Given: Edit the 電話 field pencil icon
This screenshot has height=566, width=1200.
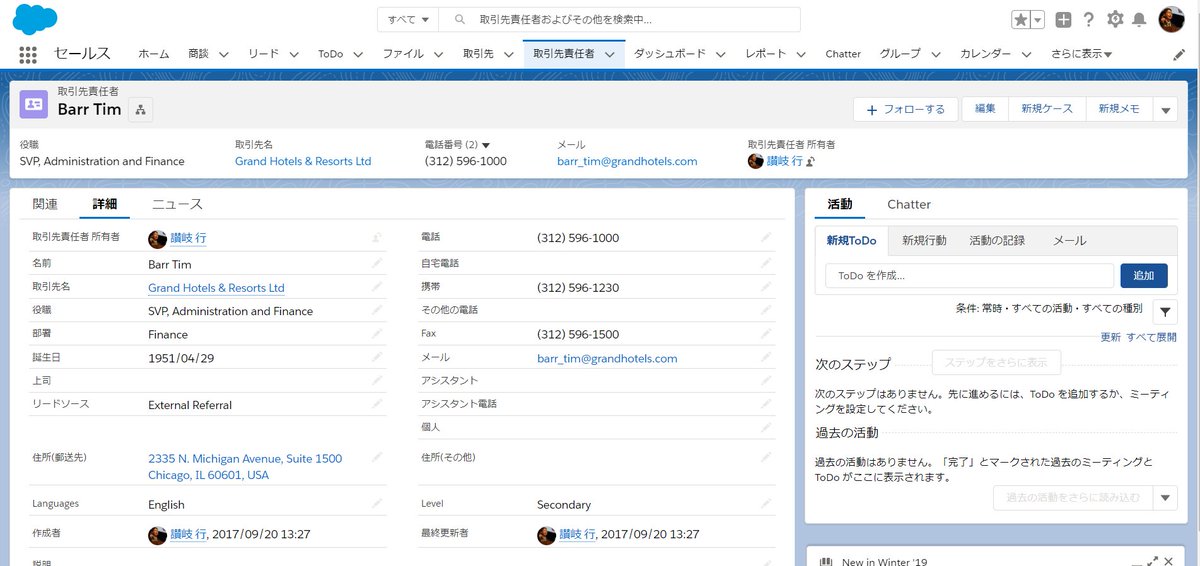Looking at the screenshot, I should [766, 237].
